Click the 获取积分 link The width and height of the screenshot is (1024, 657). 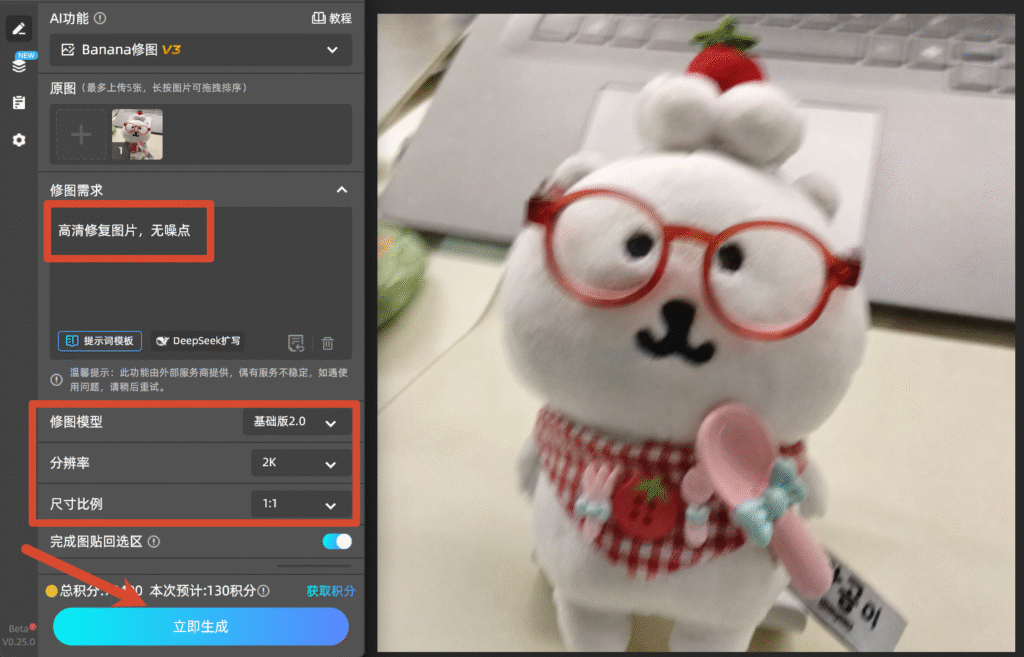point(330,591)
